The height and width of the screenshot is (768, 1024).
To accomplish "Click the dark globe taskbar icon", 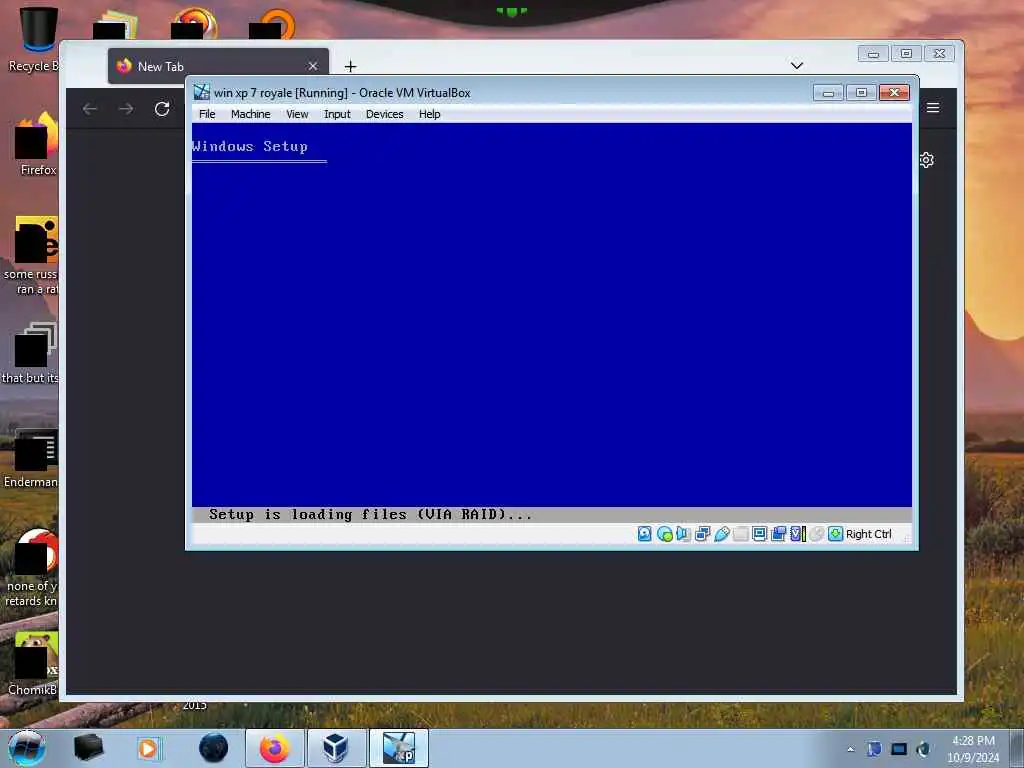I will coord(214,748).
